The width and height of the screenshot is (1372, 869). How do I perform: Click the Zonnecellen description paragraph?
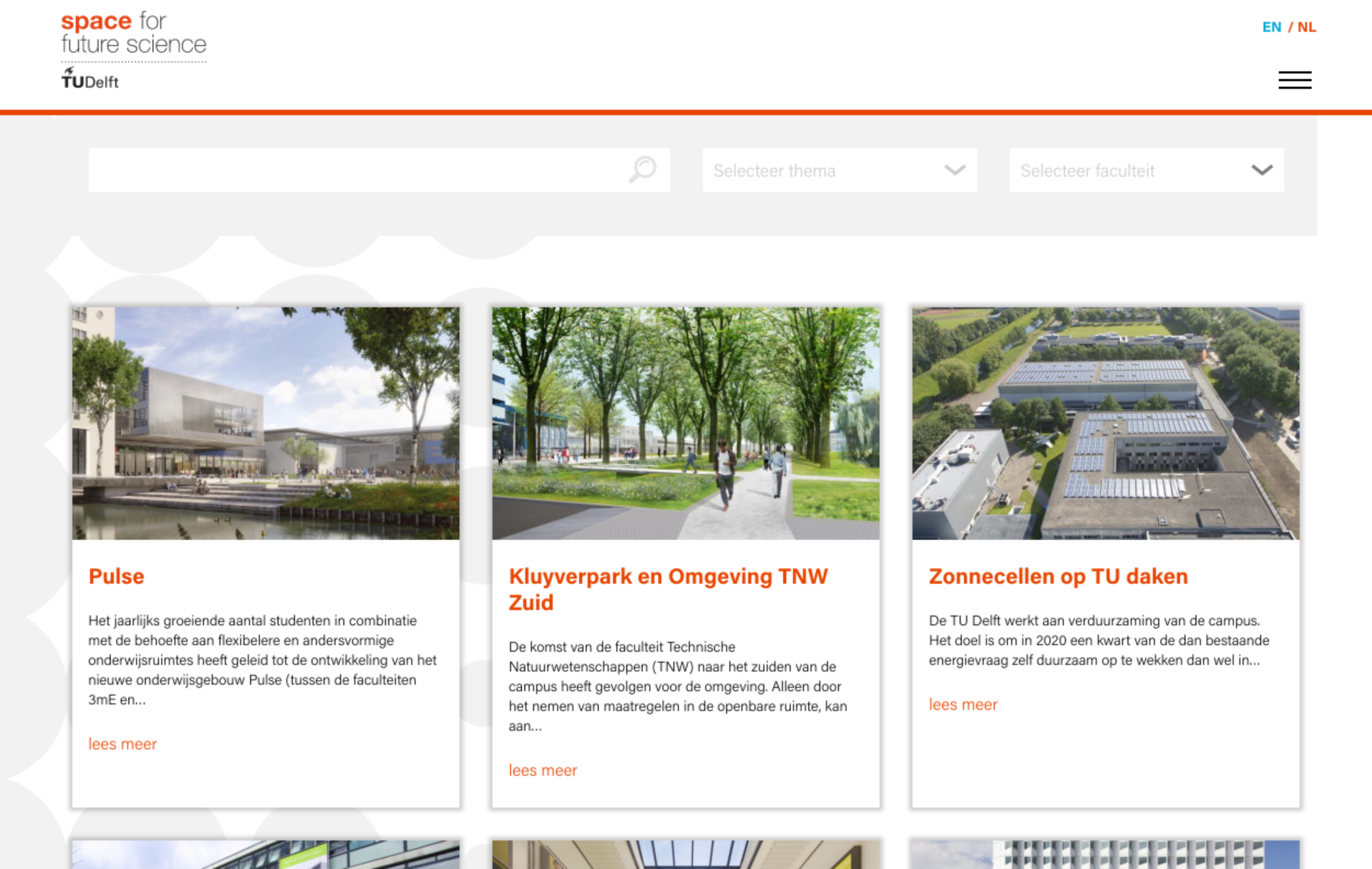coord(1099,640)
